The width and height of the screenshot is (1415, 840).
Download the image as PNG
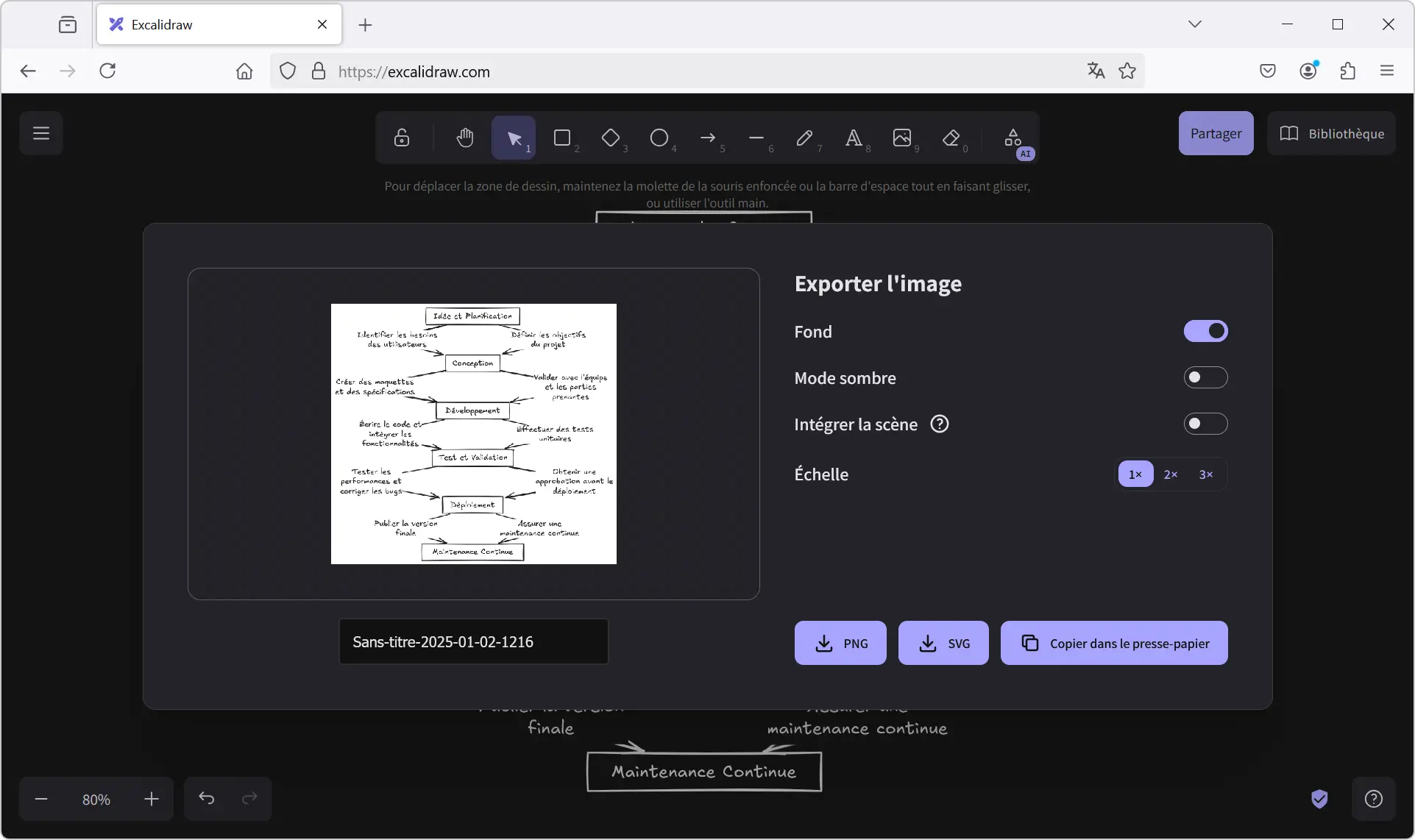[x=840, y=643]
